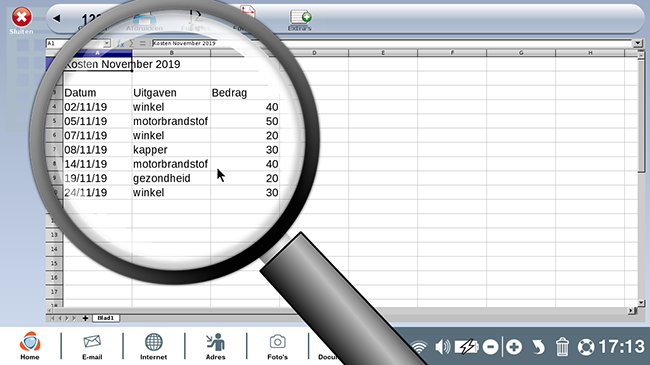Click the Sum sigma icon in formula bar
Screen dimensions: 650x365
tap(131, 43)
